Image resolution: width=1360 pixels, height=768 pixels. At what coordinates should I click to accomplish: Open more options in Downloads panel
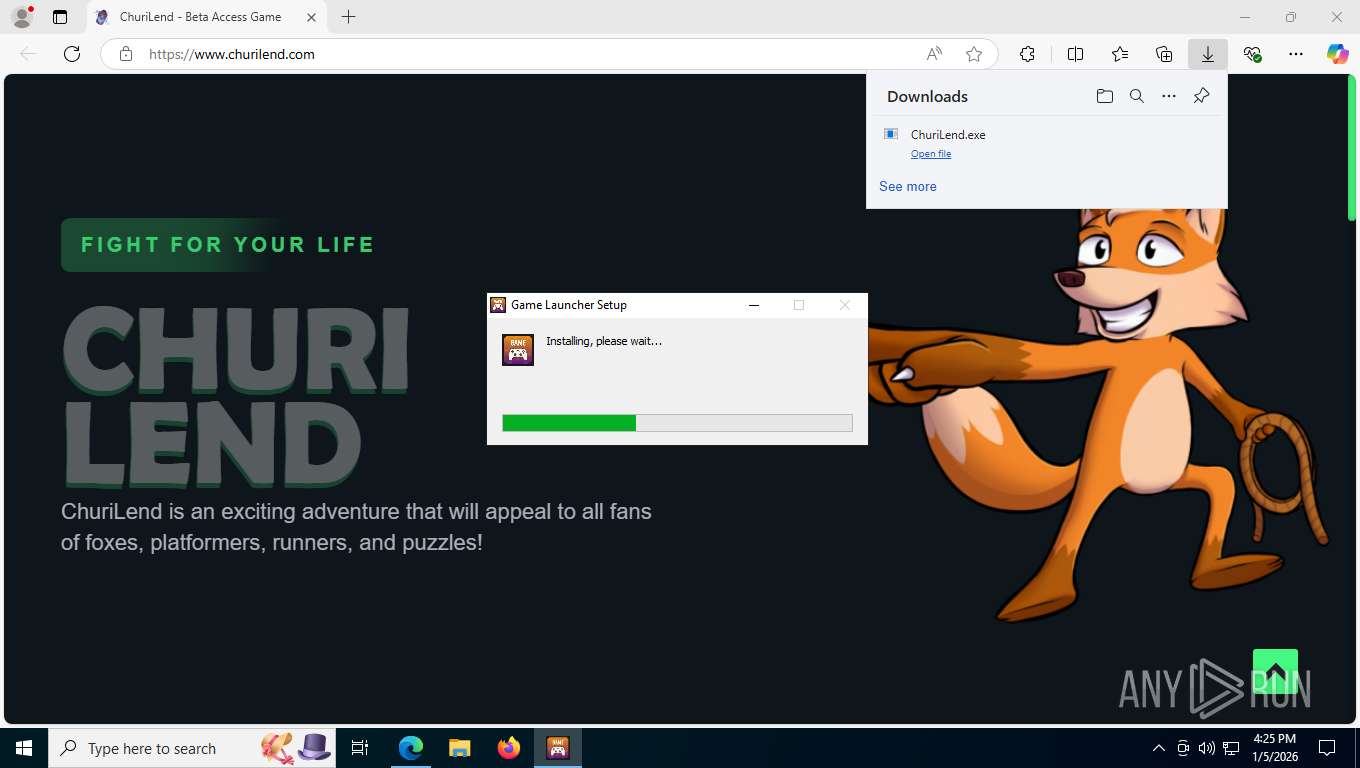coord(1169,96)
